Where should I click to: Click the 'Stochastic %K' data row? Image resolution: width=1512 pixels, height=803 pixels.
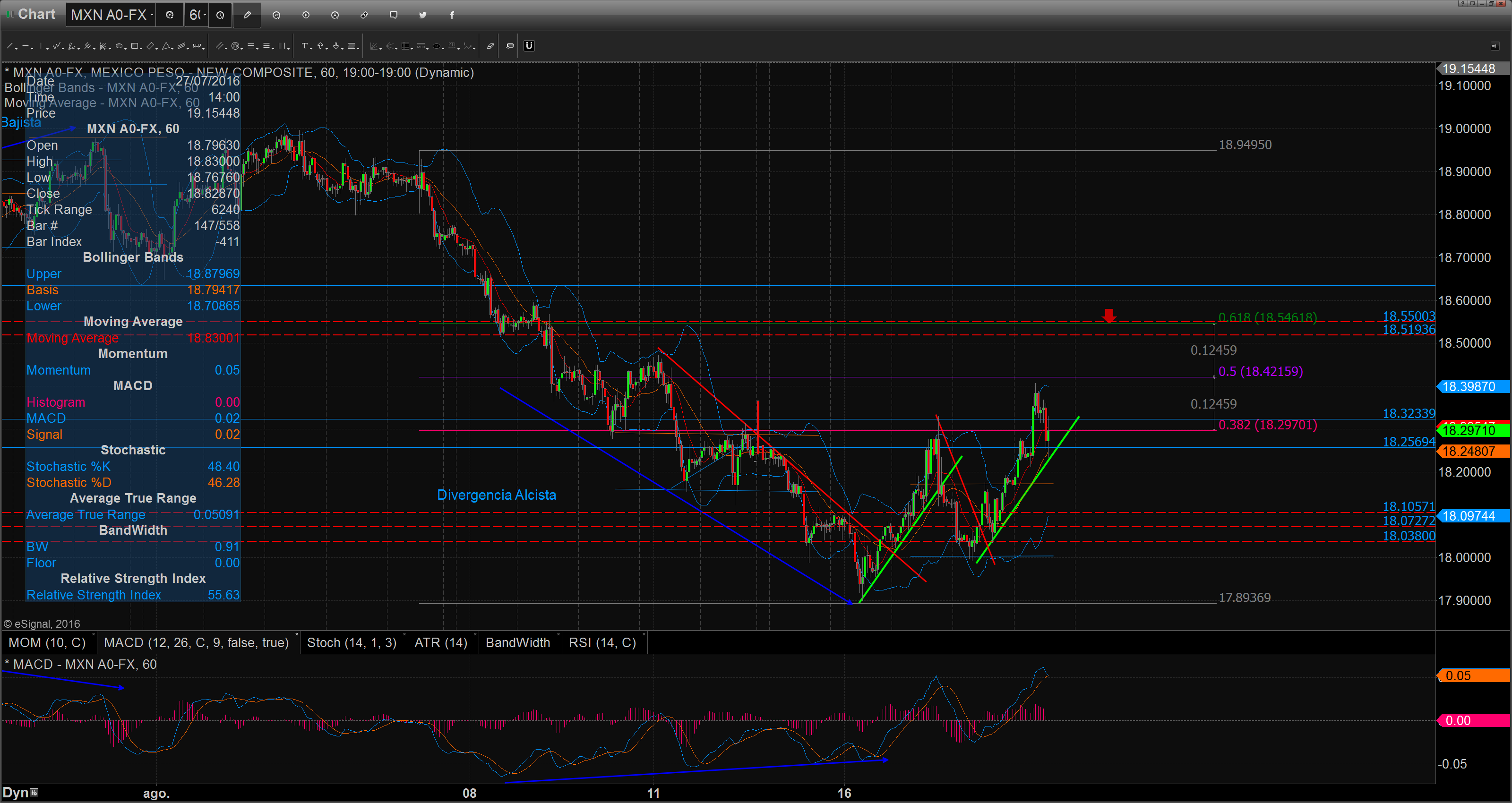[133, 467]
